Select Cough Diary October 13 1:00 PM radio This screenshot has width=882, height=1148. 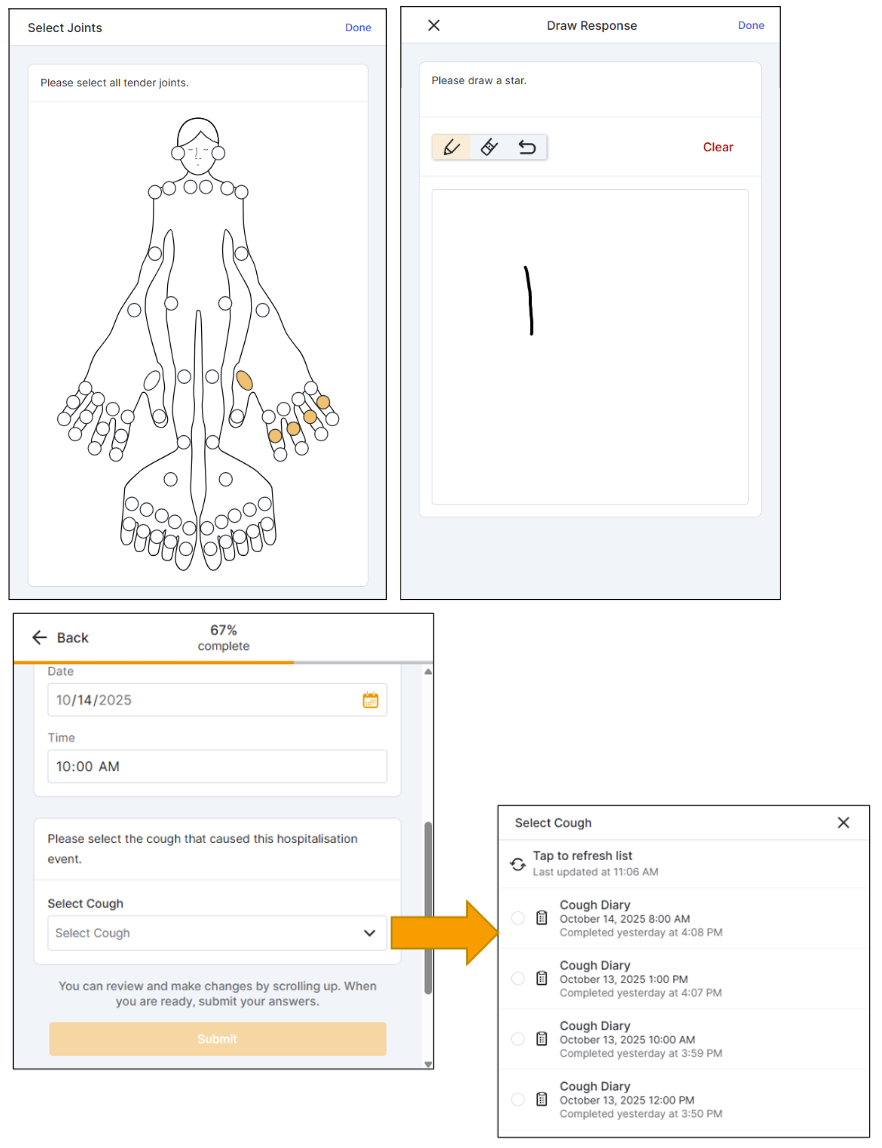pyautogui.click(x=518, y=979)
